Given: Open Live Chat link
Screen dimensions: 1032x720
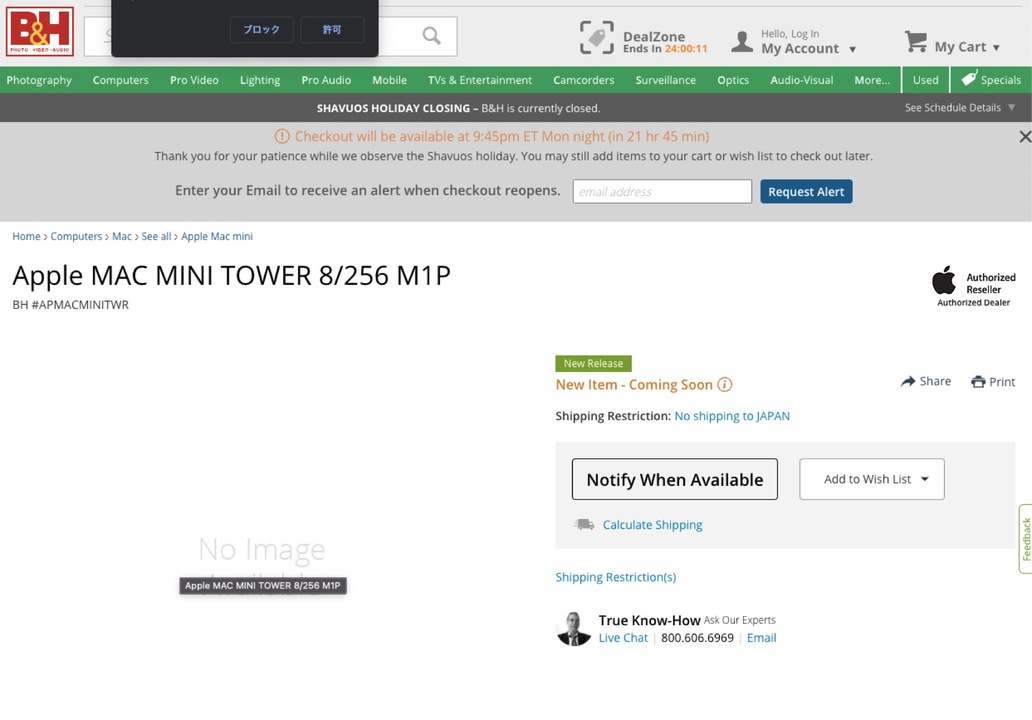Looking at the screenshot, I should coord(623,638).
